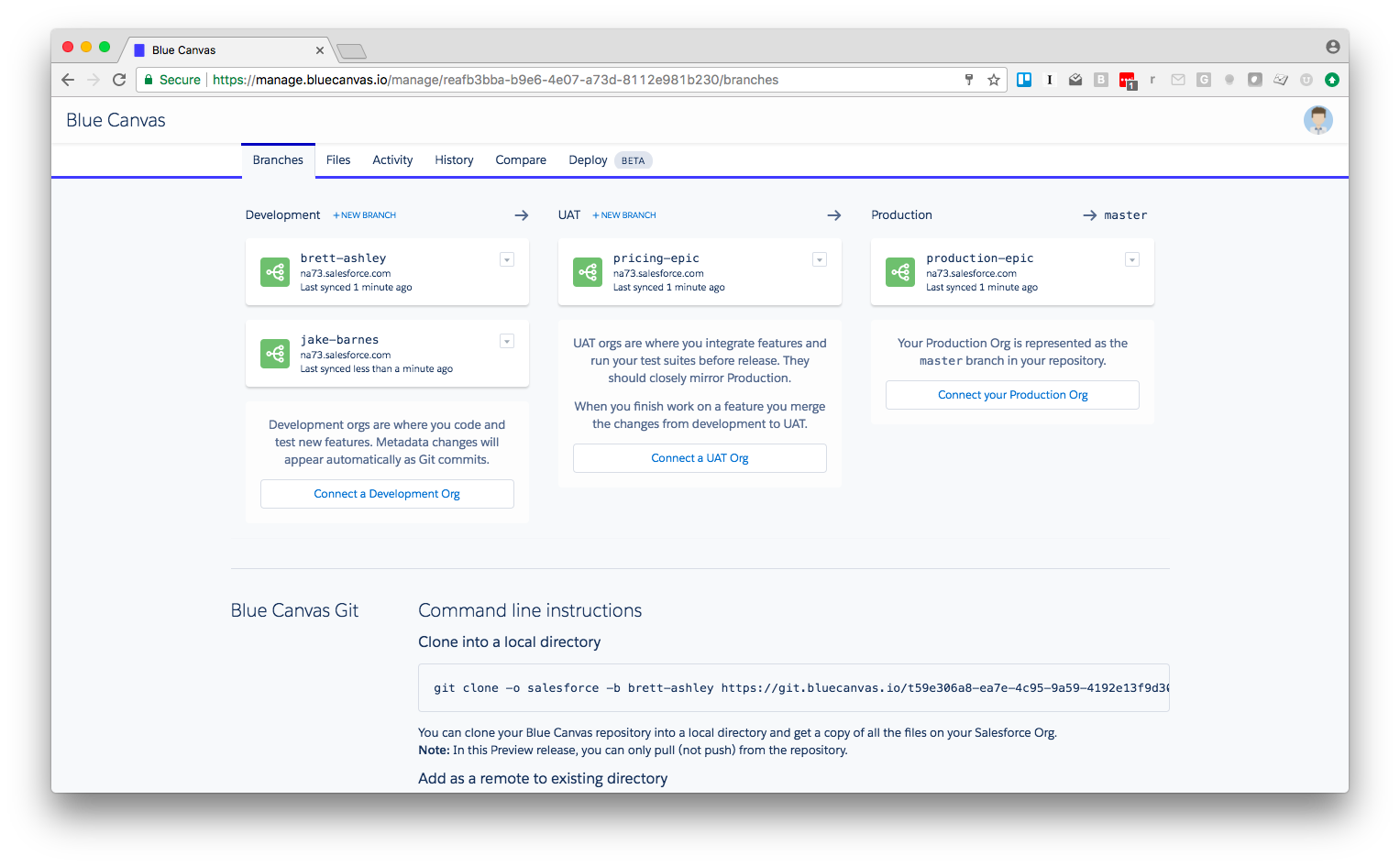Open the Deploy BETA tab
Image resolution: width=1400 pixels, height=866 pixels.
coord(610,160)
